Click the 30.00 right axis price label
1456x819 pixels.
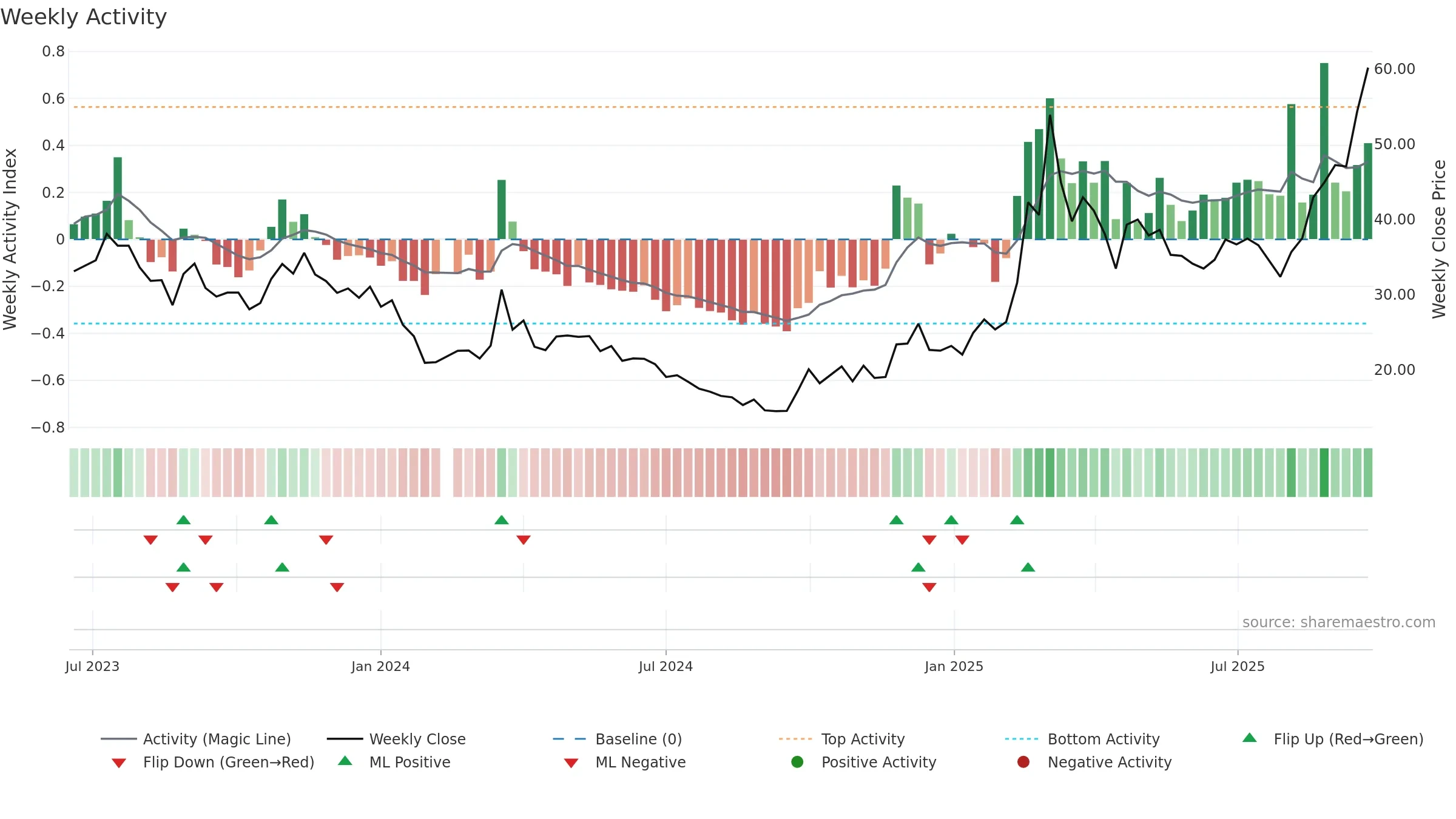[x=1395, y=295]
